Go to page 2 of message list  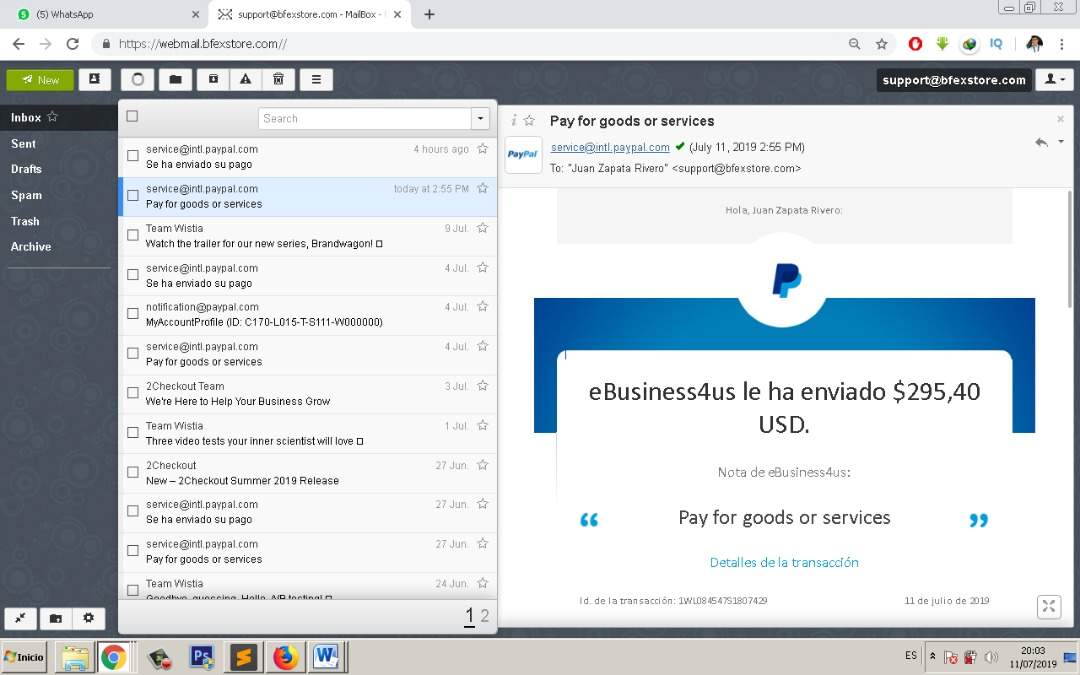coord(485,616)
